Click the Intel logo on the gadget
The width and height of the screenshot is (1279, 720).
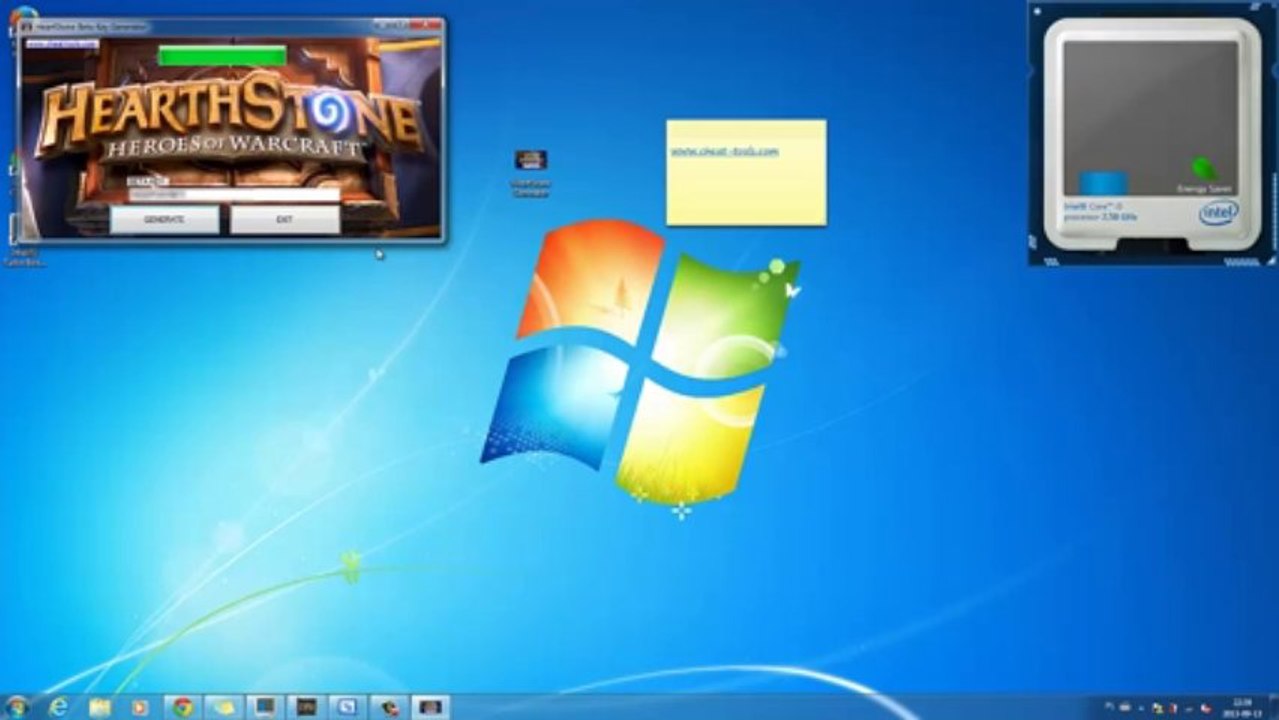coord(1219,213)
